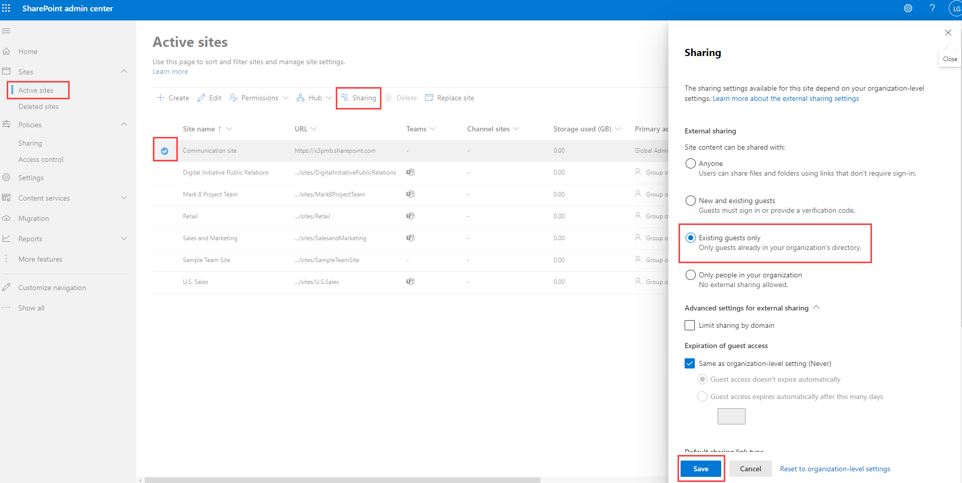Click the greyed Delete command
This screenshot has height=483, width=962.
[x=401, y=98]
